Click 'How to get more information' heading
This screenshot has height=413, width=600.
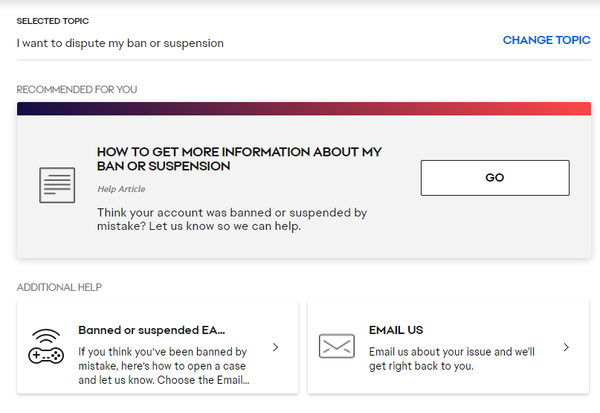(x=239, y=159)
